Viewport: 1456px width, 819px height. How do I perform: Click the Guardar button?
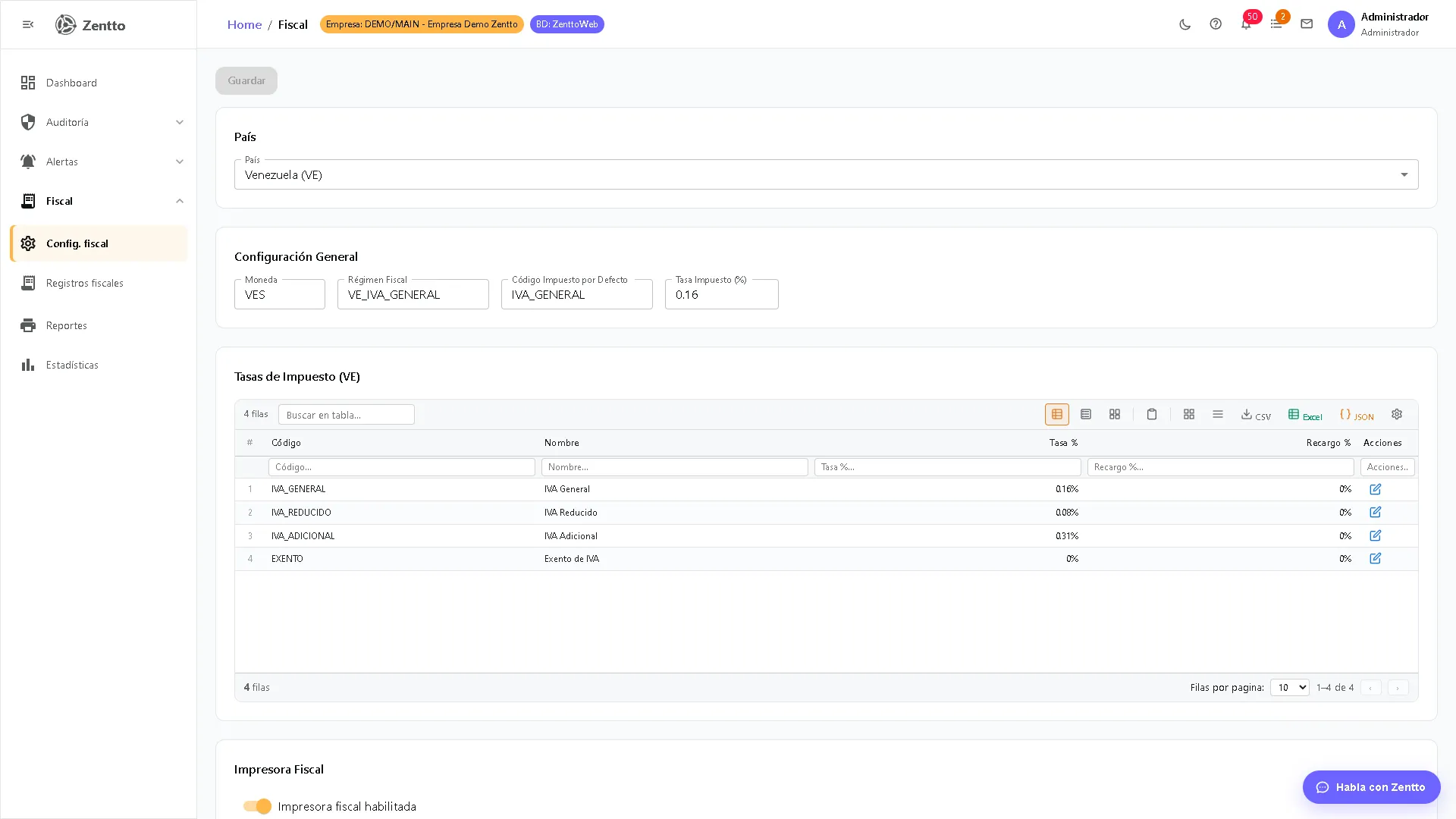[246, 80]
